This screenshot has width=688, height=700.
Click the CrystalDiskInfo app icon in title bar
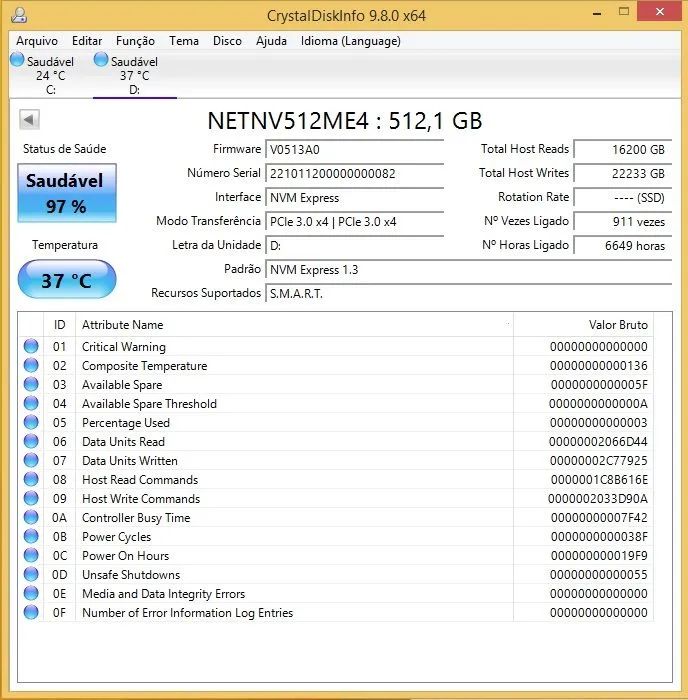pos(19,15)
